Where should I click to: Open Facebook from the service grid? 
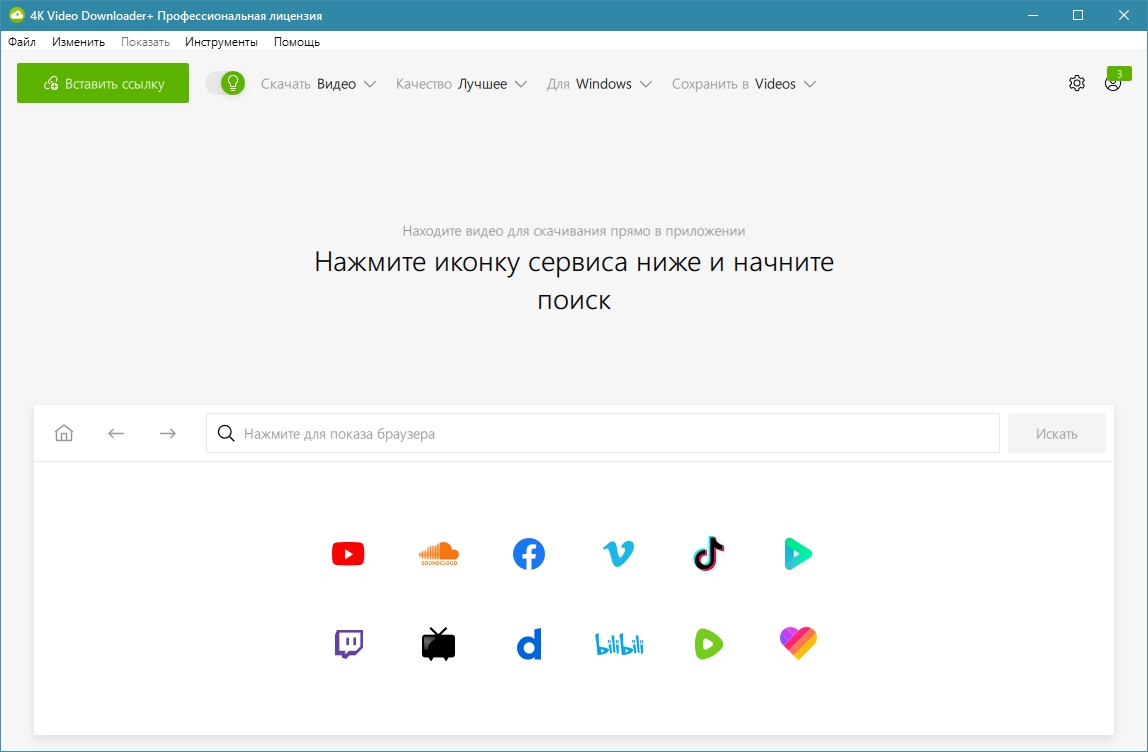(528, 554)
